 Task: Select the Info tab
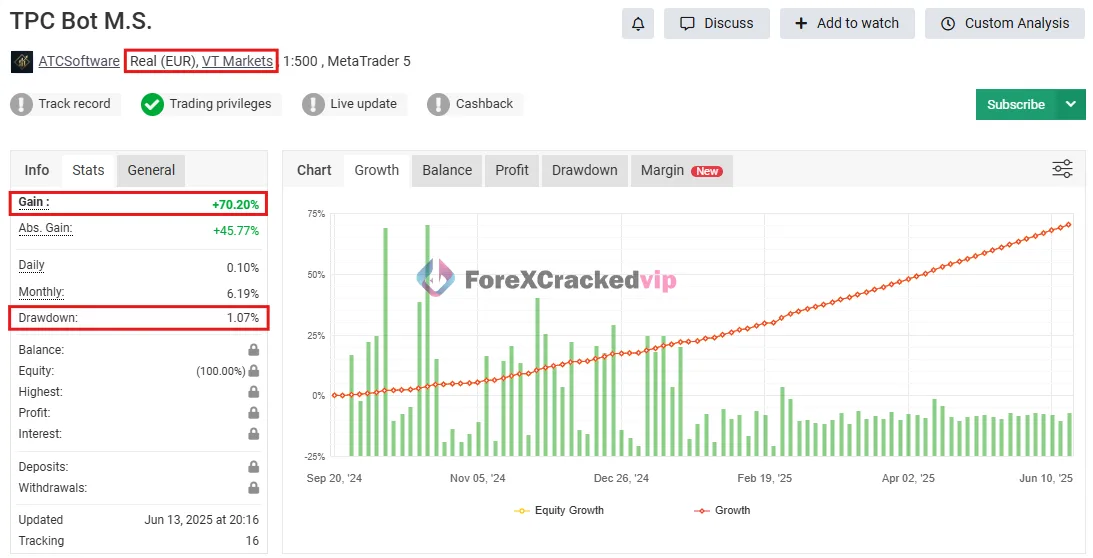[x=37, y=170]
